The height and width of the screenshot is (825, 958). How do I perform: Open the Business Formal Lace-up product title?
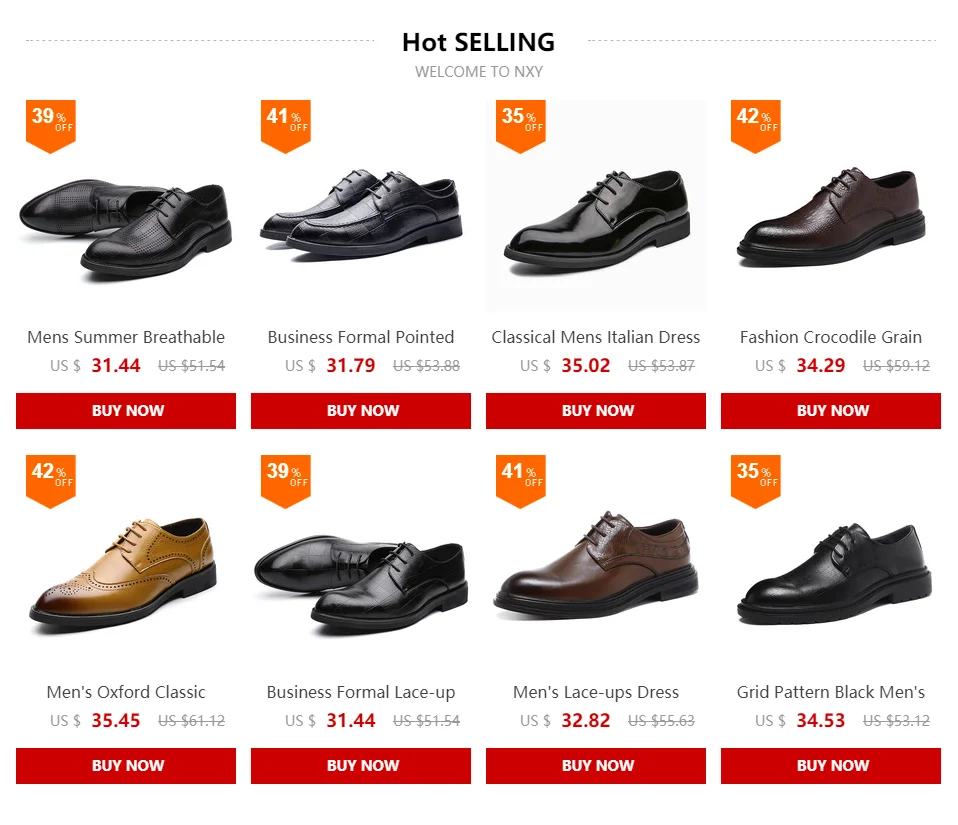(361, 692)
